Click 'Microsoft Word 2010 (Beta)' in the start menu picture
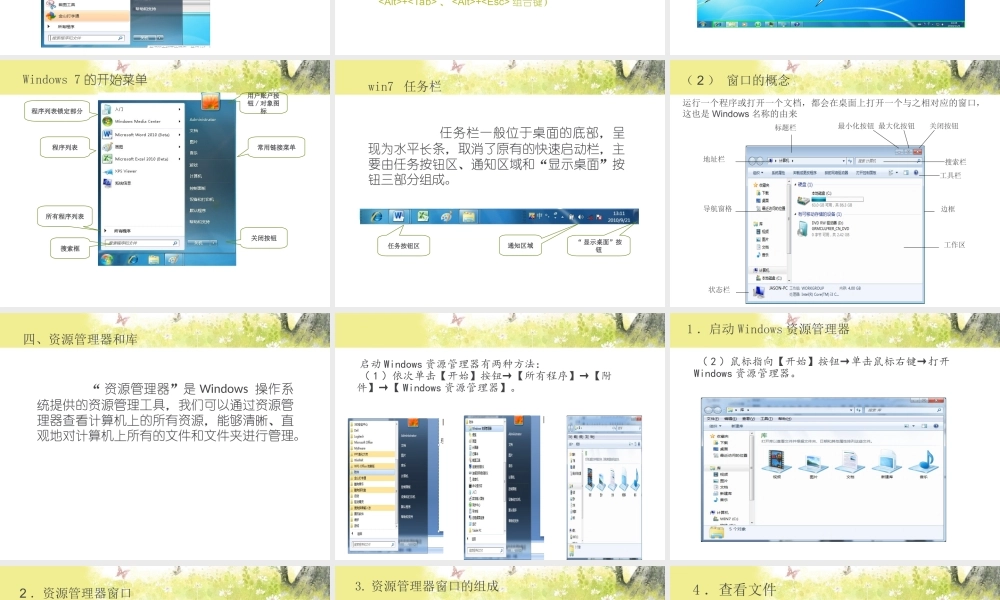Screen dimensions: 1000x600 [x=142, y=135]
